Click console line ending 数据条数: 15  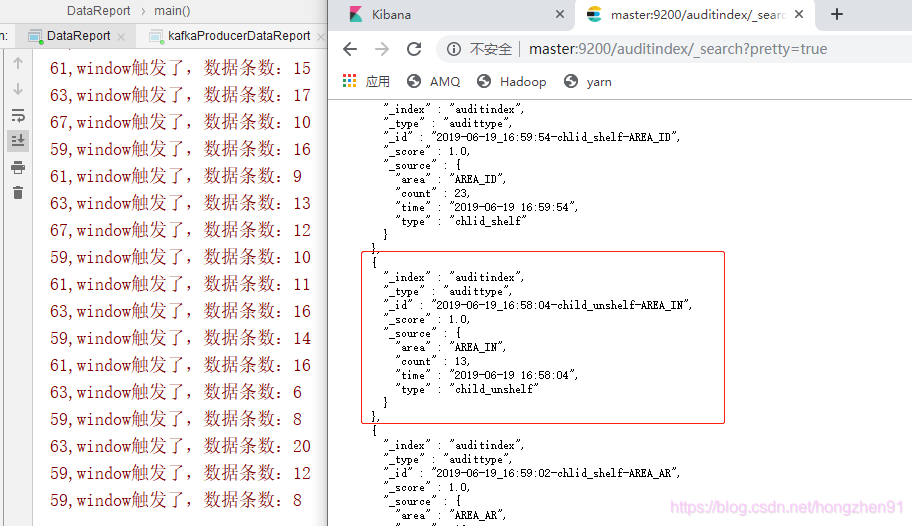click(180, 68)
